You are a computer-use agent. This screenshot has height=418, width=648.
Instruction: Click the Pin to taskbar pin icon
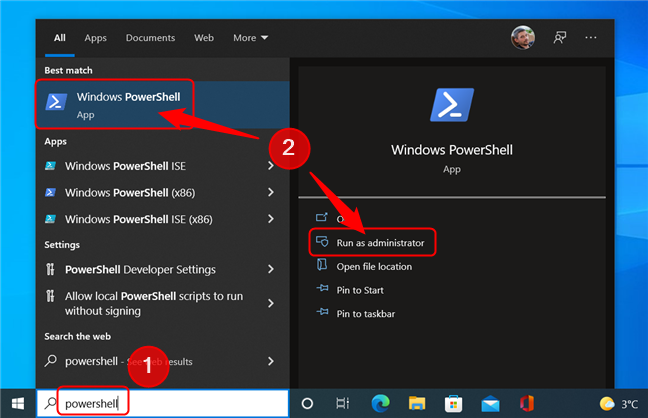coord(322,312)
